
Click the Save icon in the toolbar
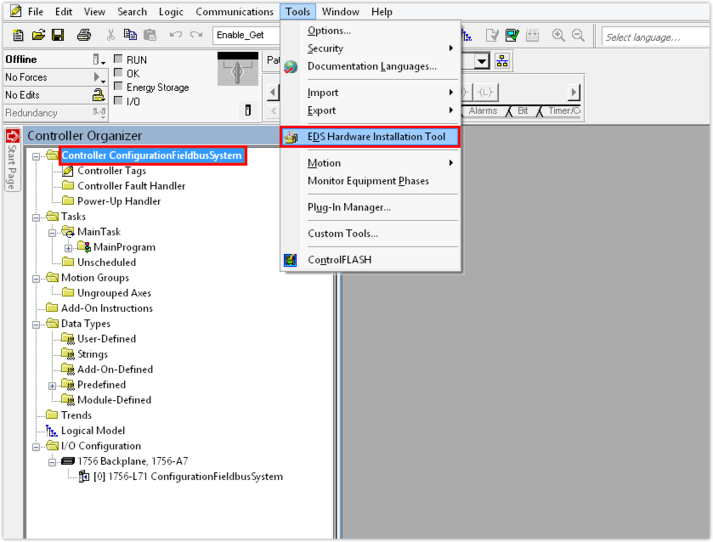tap(58, 36)
